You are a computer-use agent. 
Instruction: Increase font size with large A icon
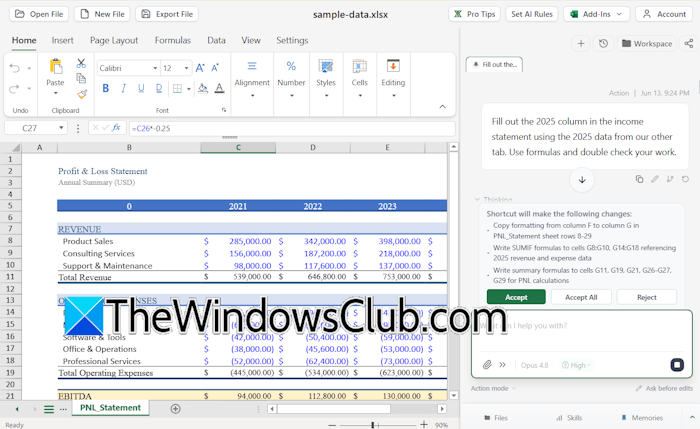(x=200, y=68)
